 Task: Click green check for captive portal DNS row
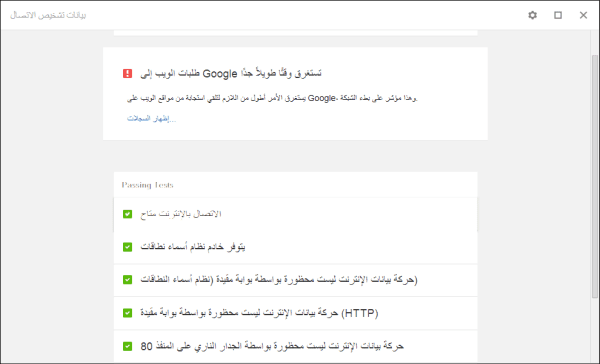[127, 280]
